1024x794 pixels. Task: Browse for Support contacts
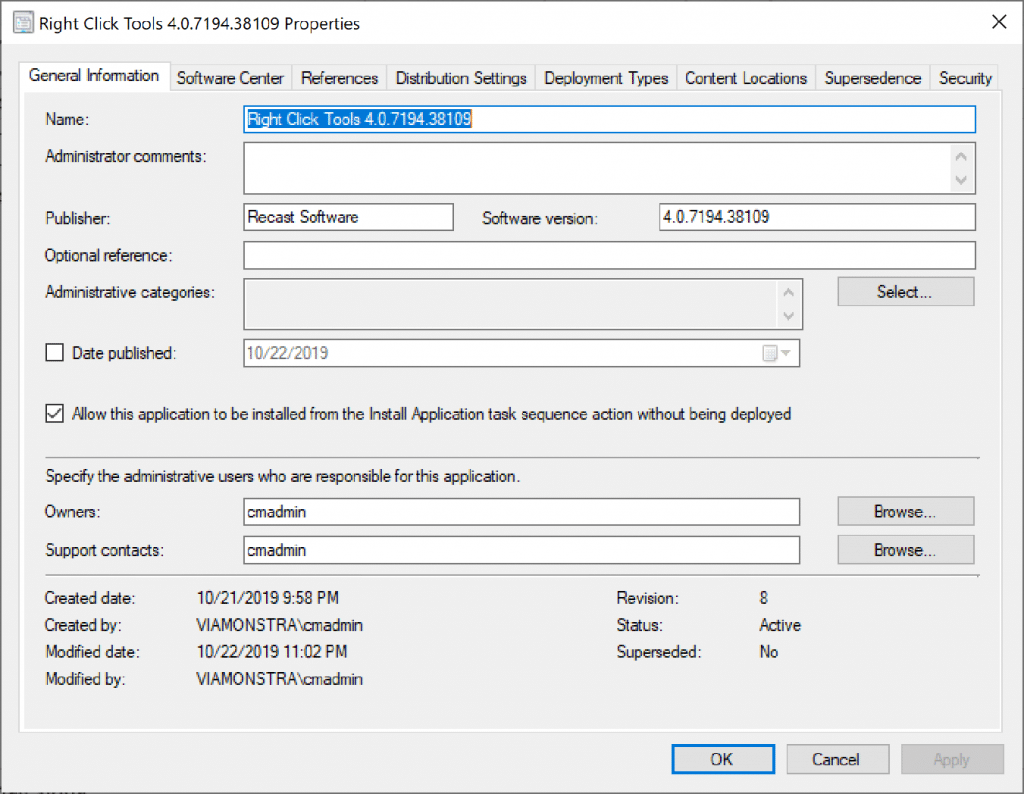(x=905, y=549)
